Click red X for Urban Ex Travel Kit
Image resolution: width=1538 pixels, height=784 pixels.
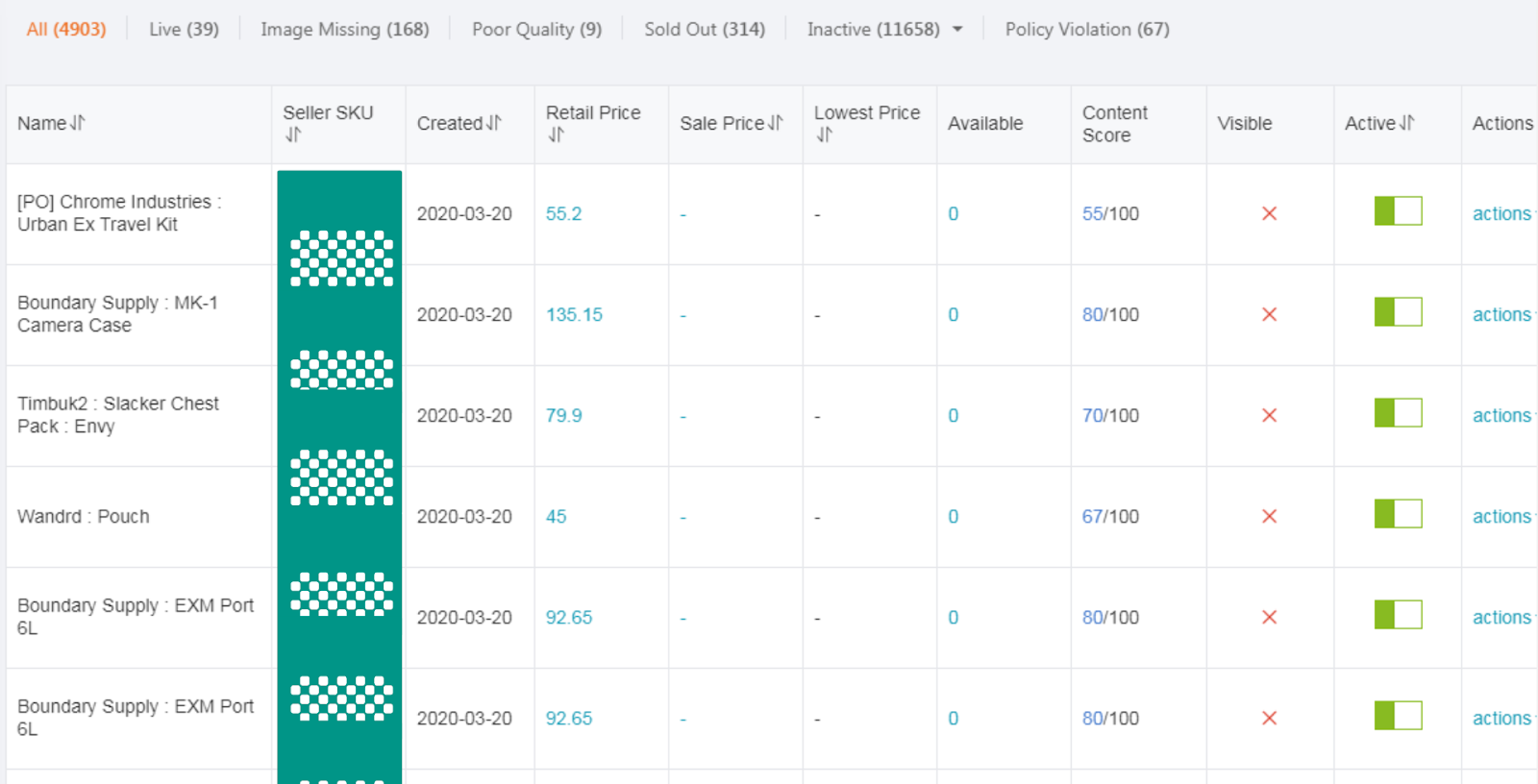[1269, 213]
